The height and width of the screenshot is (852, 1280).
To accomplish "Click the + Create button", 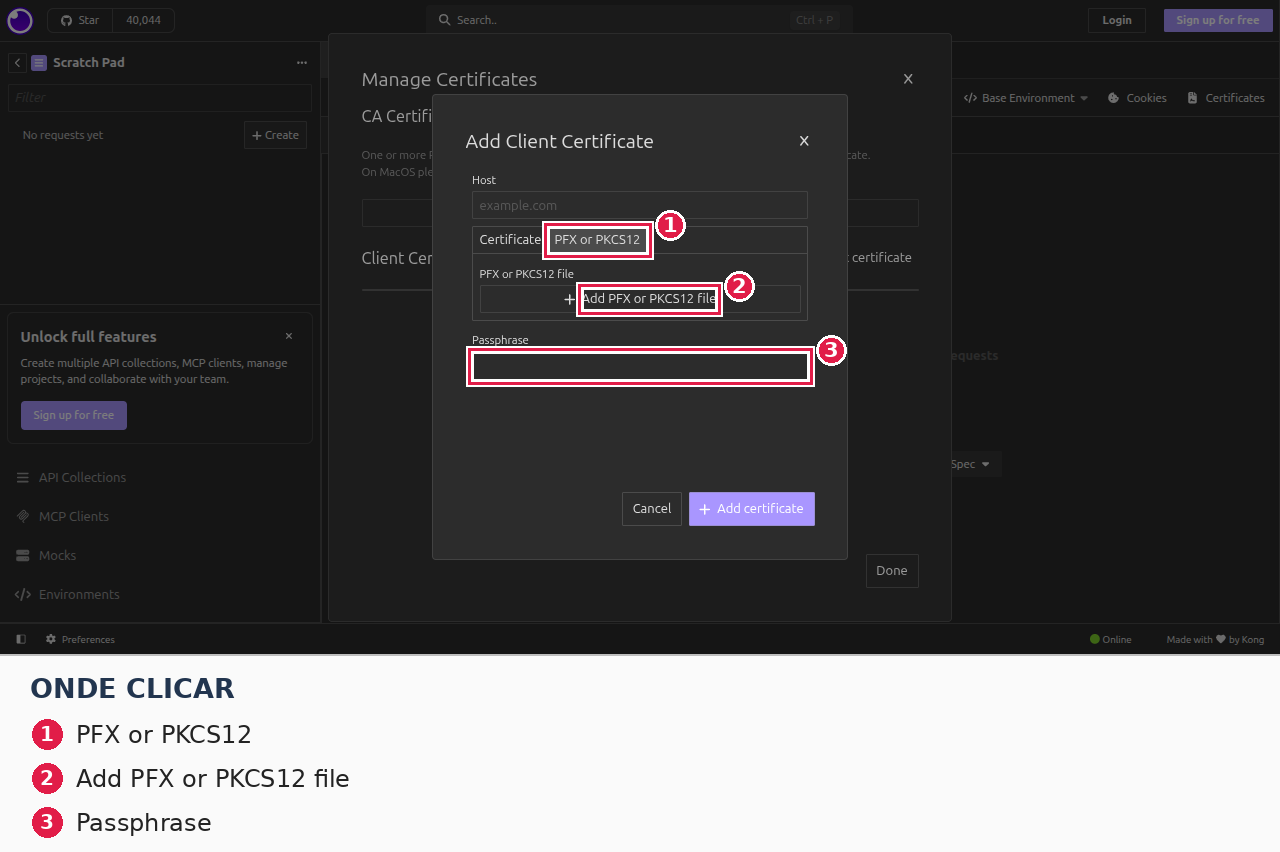I will pos(275,135).
